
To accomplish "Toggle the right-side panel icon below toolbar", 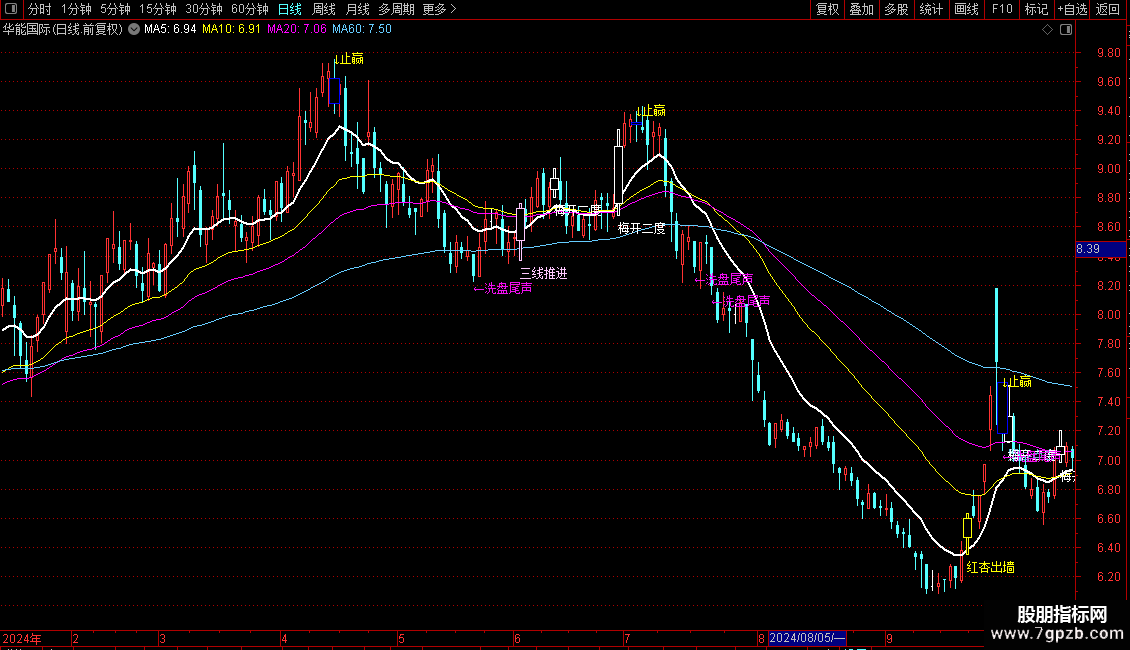I will pos(1067,30).
